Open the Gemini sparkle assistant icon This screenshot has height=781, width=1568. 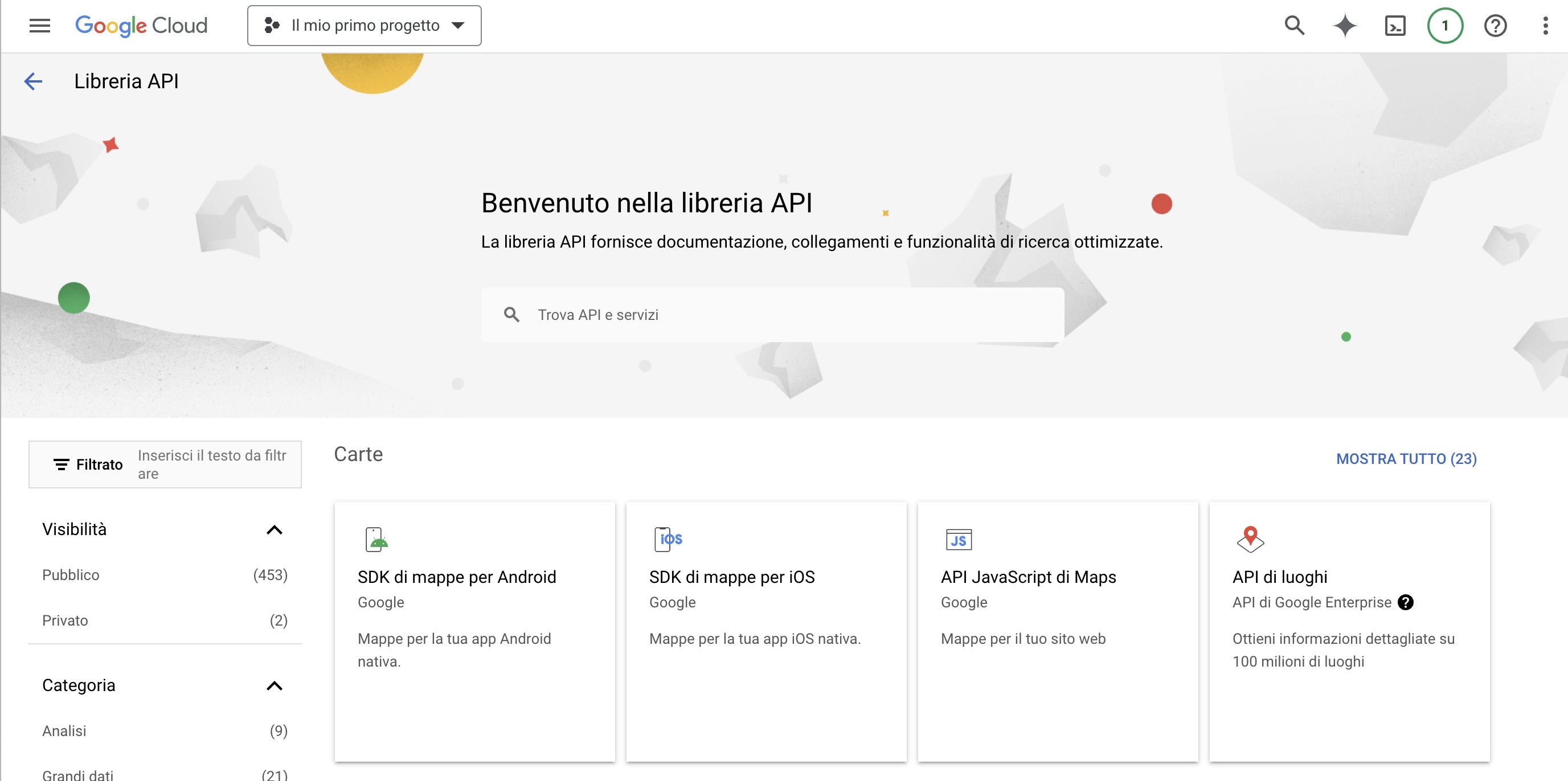[1345, 25]
